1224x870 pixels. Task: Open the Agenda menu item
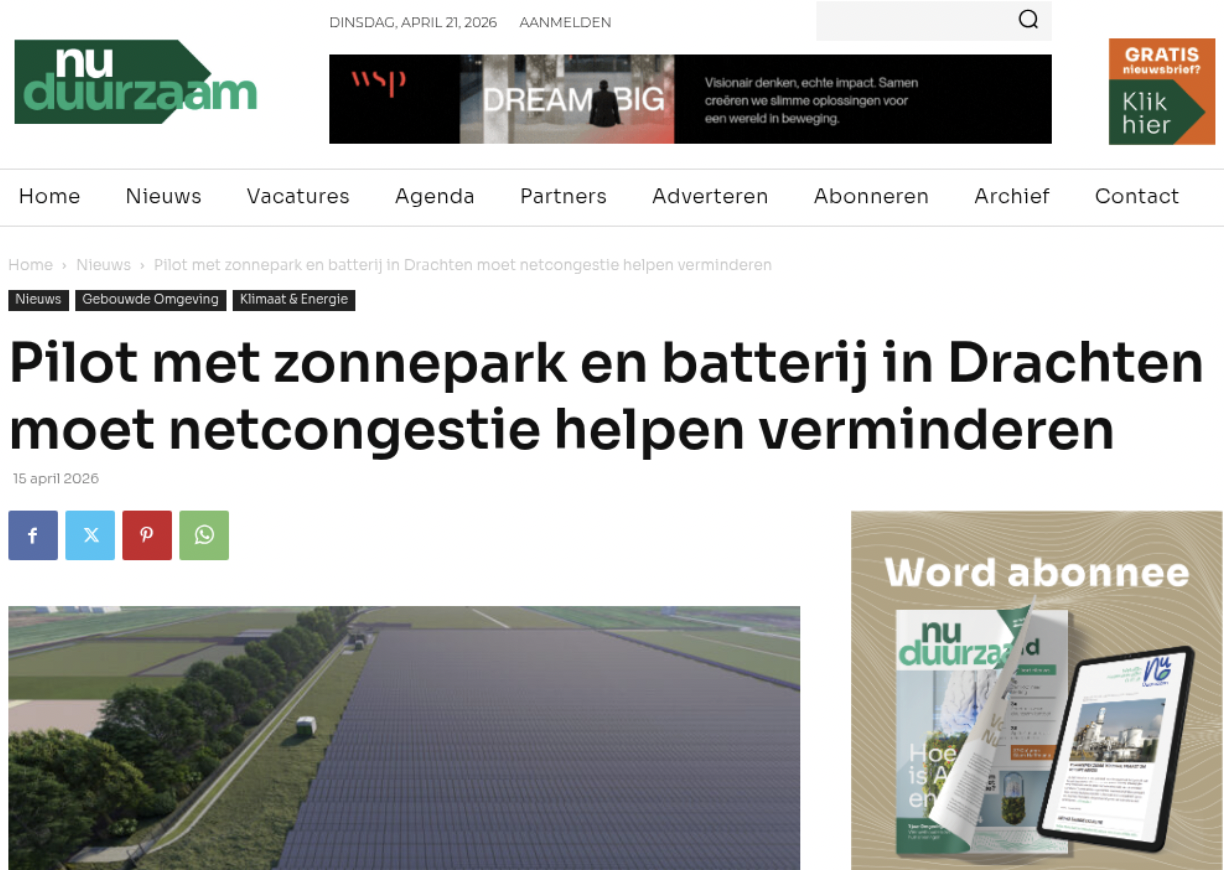coord(434,196)
